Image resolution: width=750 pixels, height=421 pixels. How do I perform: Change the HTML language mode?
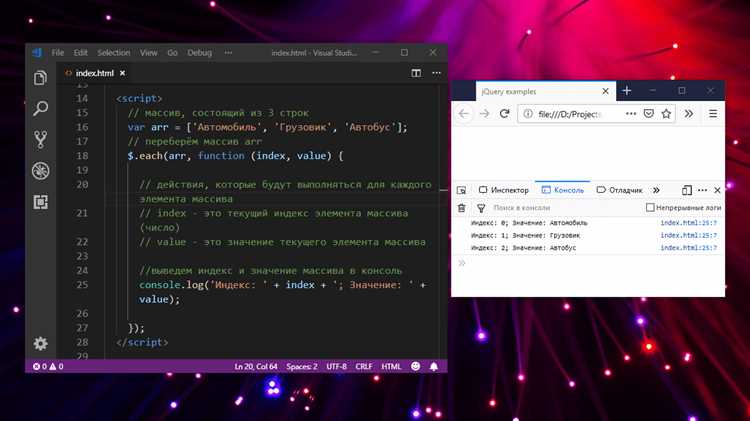pos(391,366)
